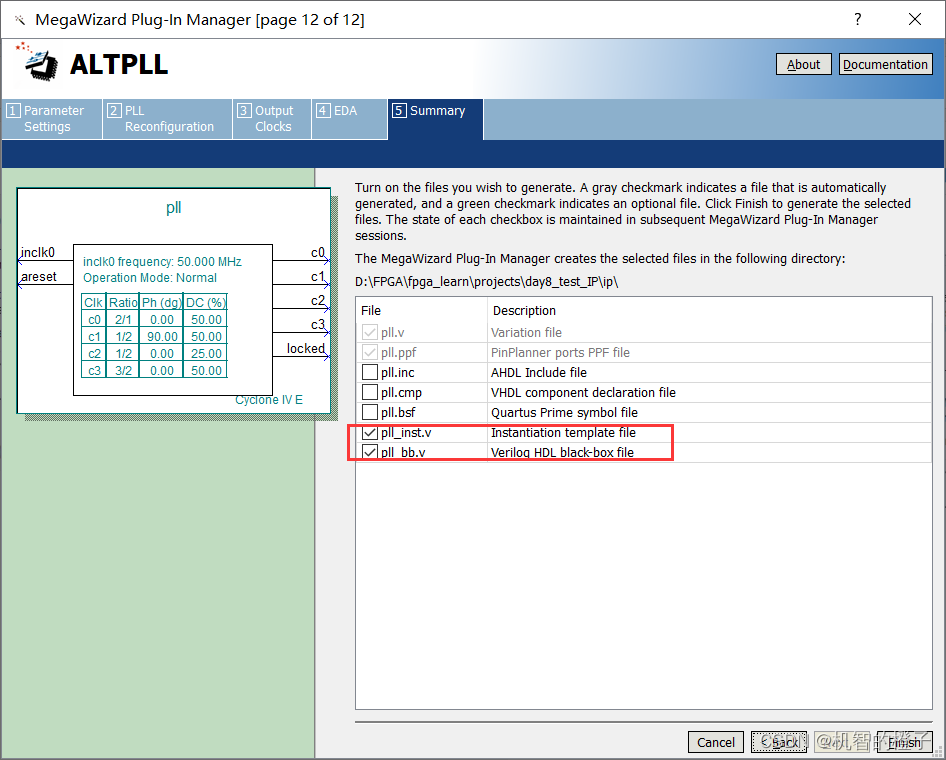Click the Verilog HDL black-box file description
The height and width of the screenshot is (760, 946).
tap(562, 452)
